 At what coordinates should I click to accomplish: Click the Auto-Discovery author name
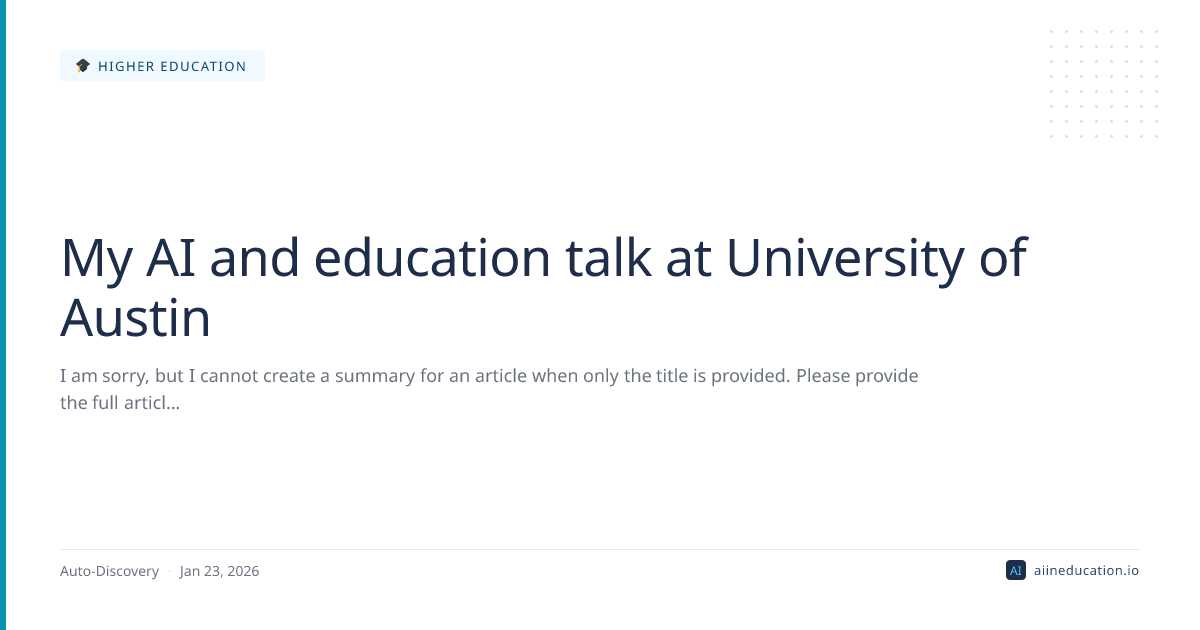tap(109, 571)
